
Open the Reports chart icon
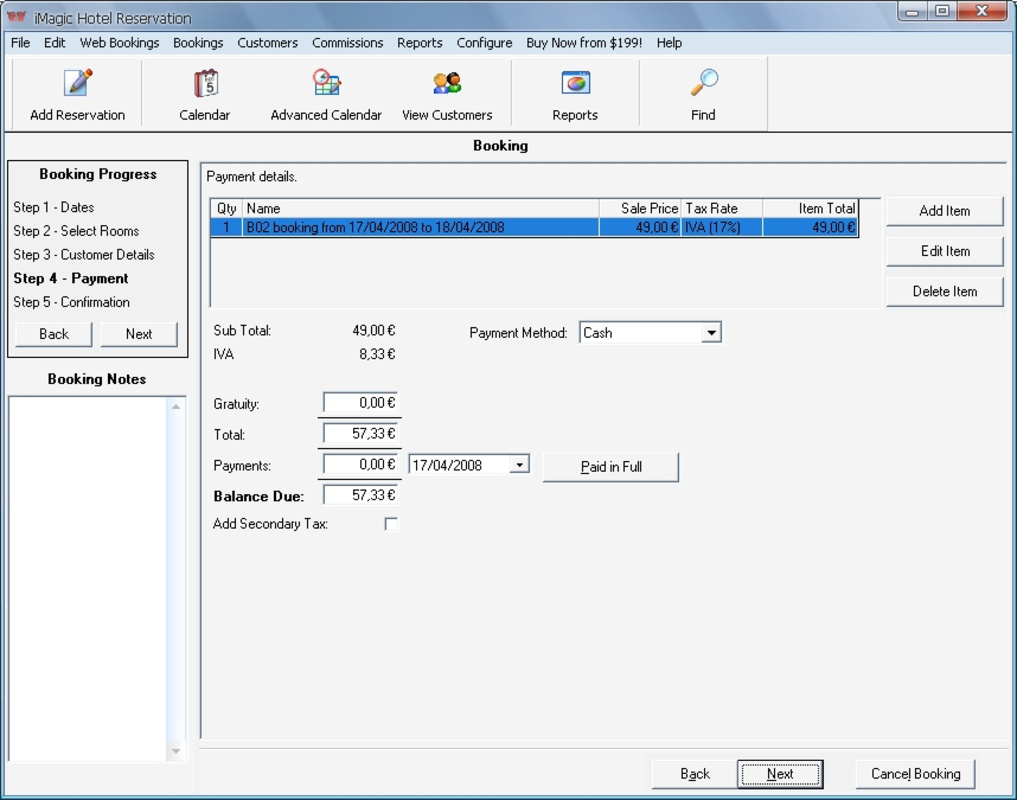[575, 83]
